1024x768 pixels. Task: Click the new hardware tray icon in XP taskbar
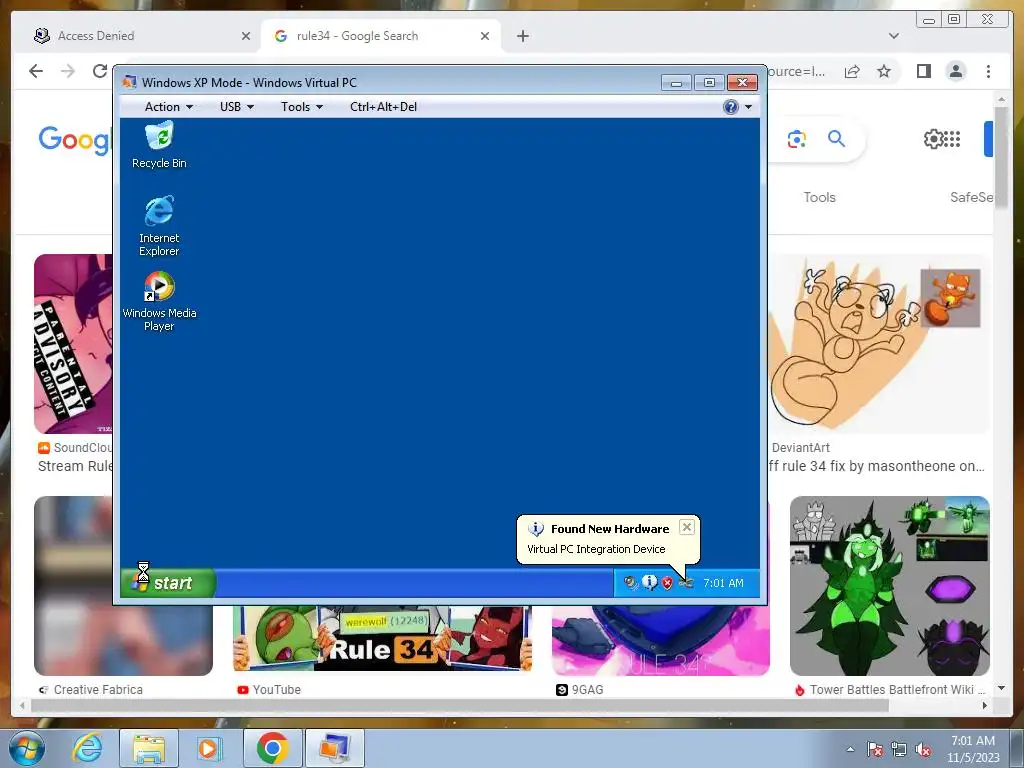point(685,583)
